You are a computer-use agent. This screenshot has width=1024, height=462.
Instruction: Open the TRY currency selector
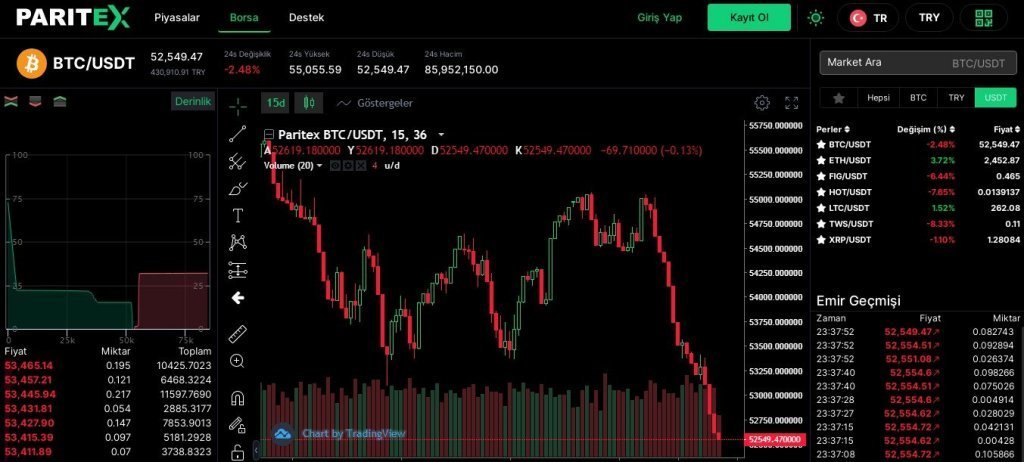(x=929, y=18)
